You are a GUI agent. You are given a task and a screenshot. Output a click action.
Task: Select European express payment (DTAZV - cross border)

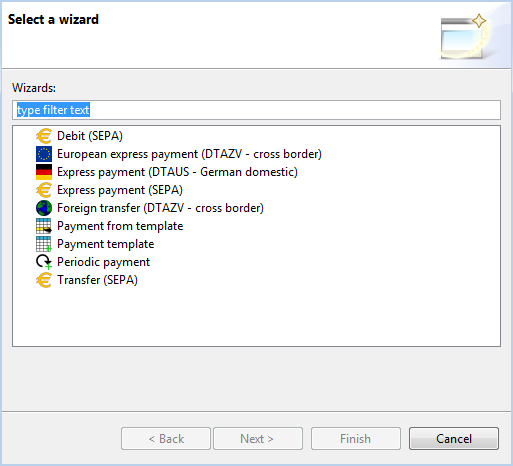[x=189, y=154]
